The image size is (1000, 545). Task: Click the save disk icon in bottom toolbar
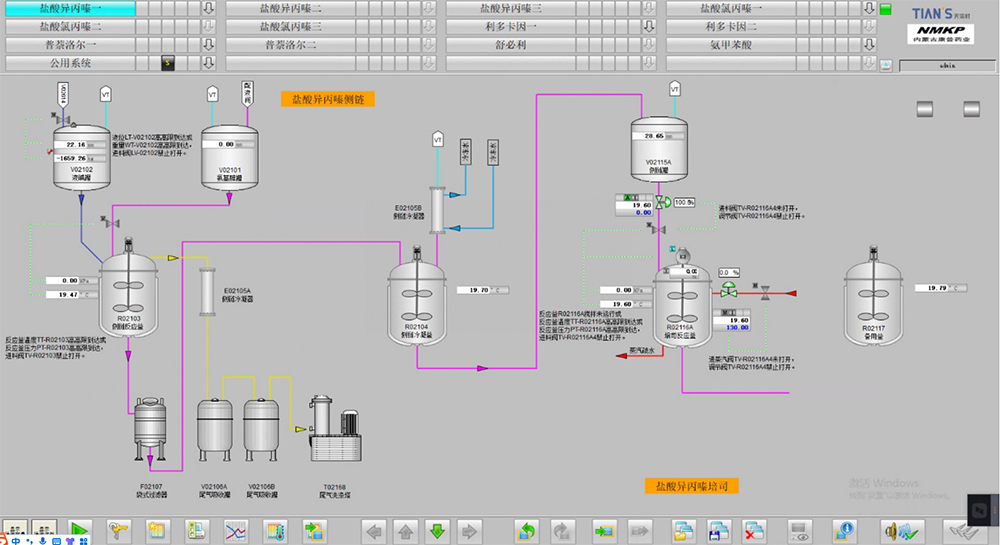tap(719, 529)
